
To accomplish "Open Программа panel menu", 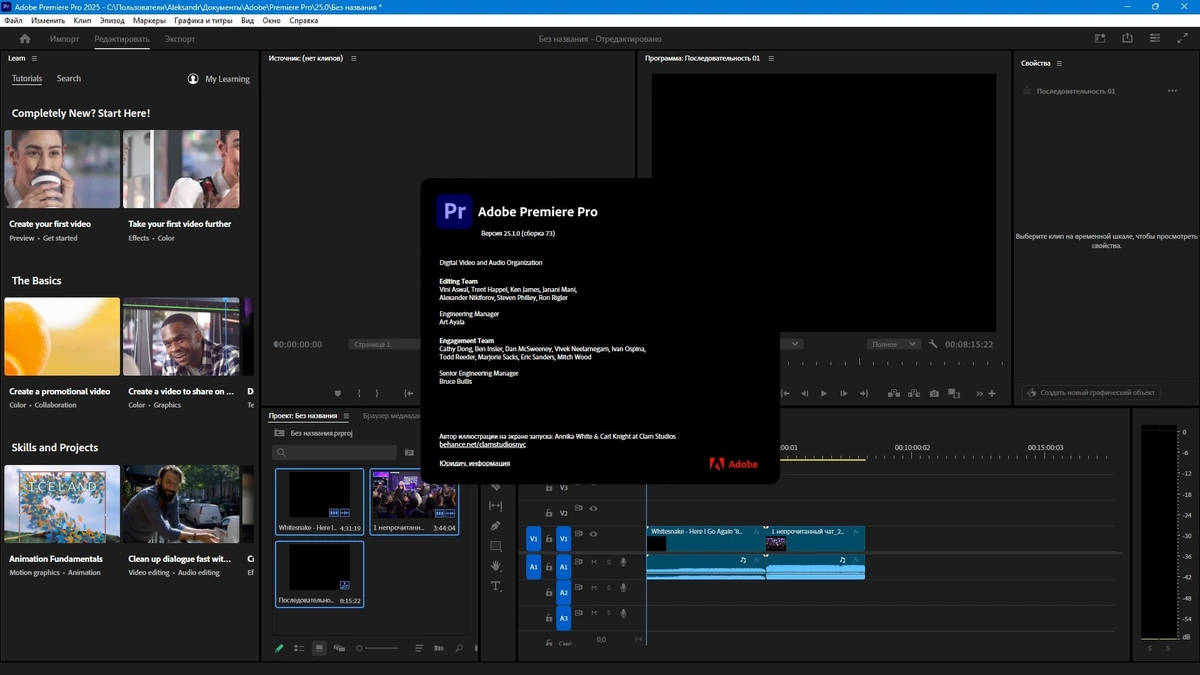I will pyautogui.click(x=771, y=59).
